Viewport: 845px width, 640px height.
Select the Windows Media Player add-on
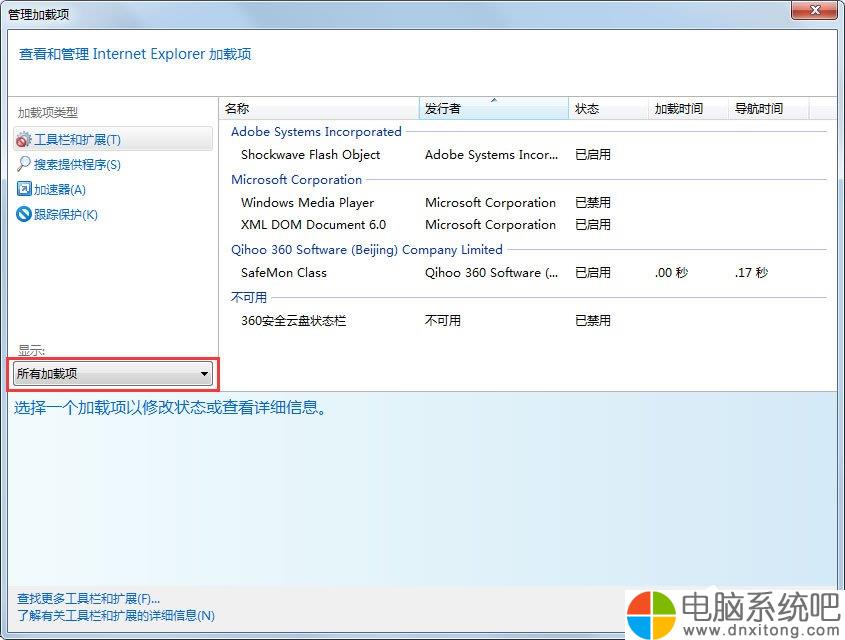pyautogui.click(x=307, y=203)
